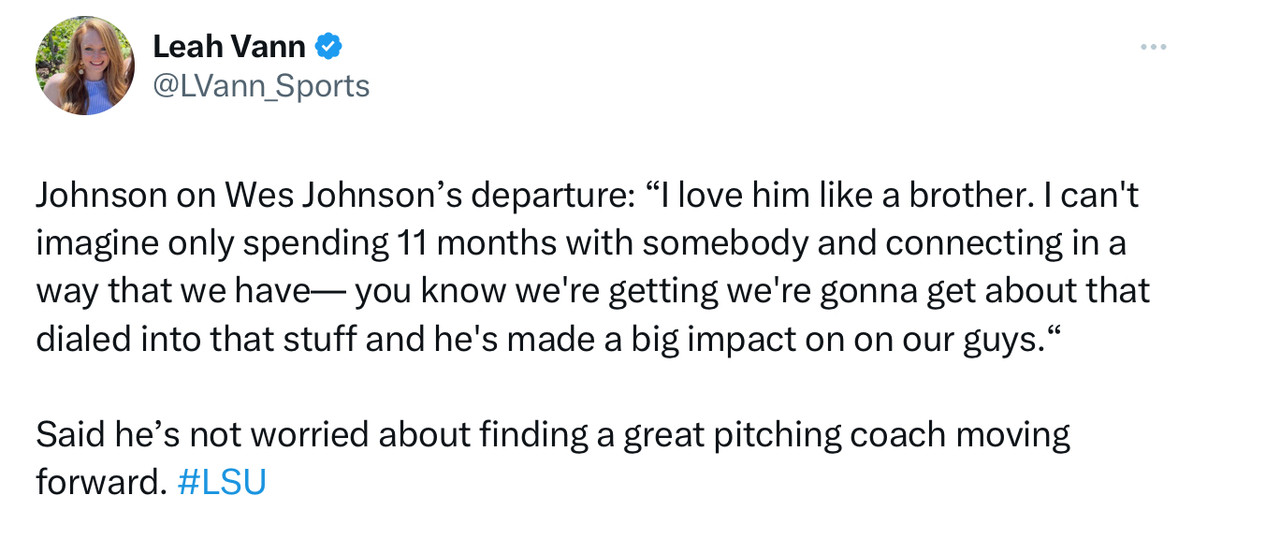
Task: Open the @LVann_Sports handle link
Action: pyautogui.click(x=261, y=87)
